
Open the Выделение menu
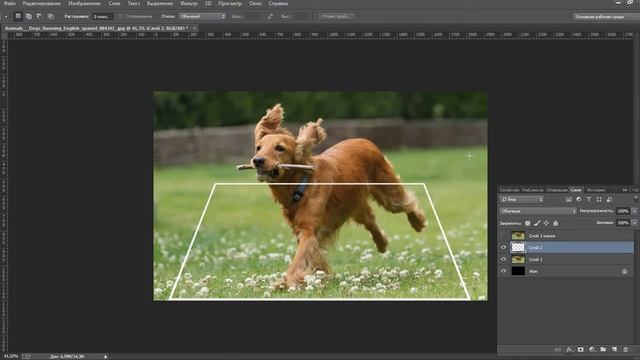point(160,3)
